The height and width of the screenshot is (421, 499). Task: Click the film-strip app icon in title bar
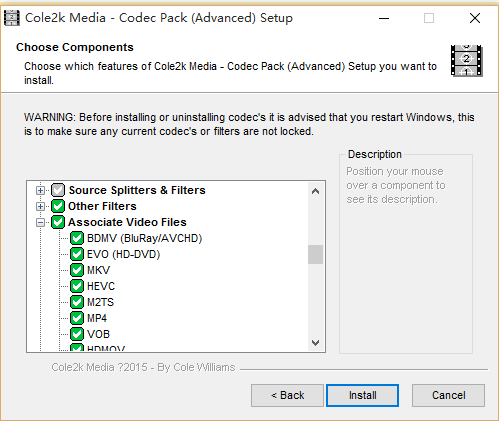(11, 18)
